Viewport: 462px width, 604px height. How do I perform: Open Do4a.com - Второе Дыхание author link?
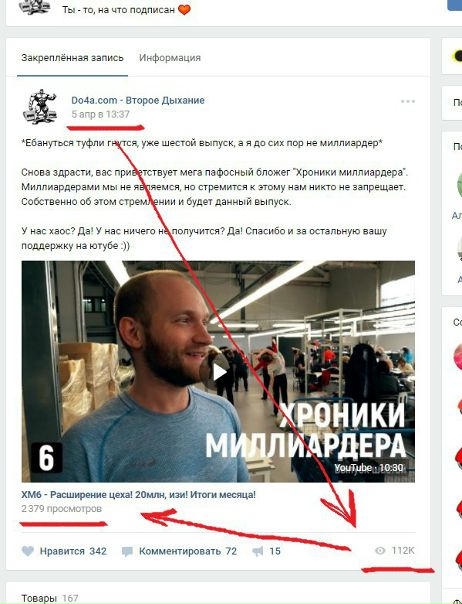pyautogui.click(x=138, y=100)
